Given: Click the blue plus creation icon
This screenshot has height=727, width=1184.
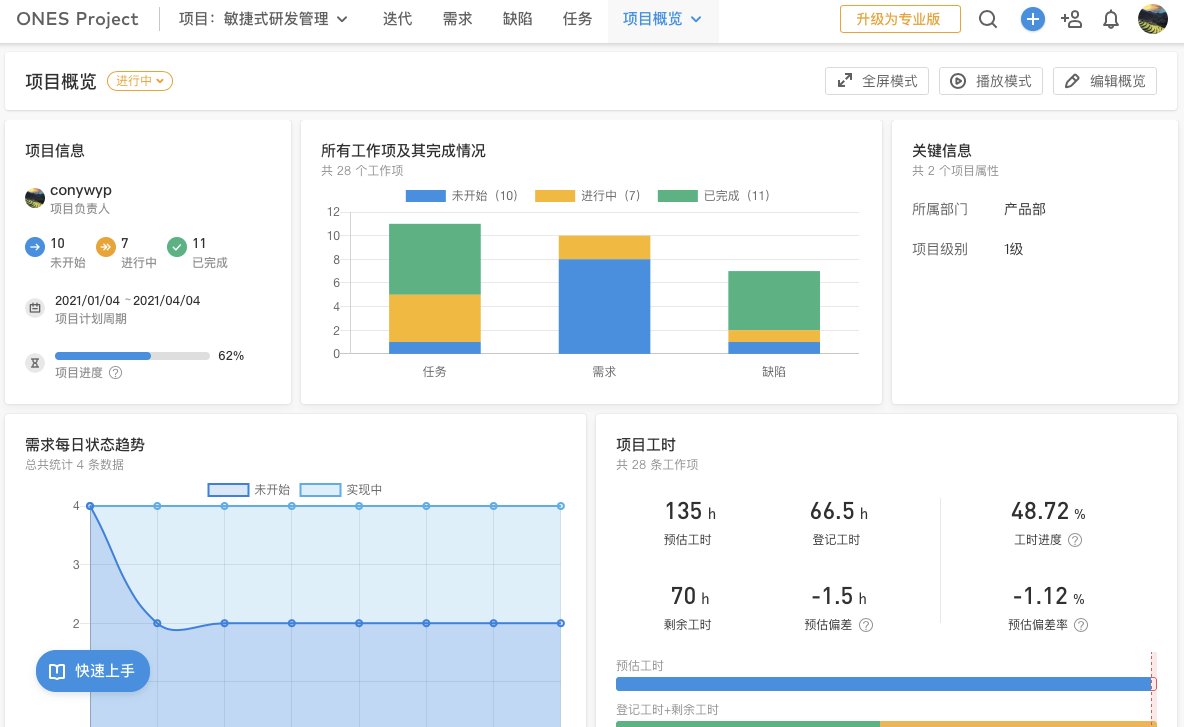Looking at the screenshot, I should (1033, 19).
